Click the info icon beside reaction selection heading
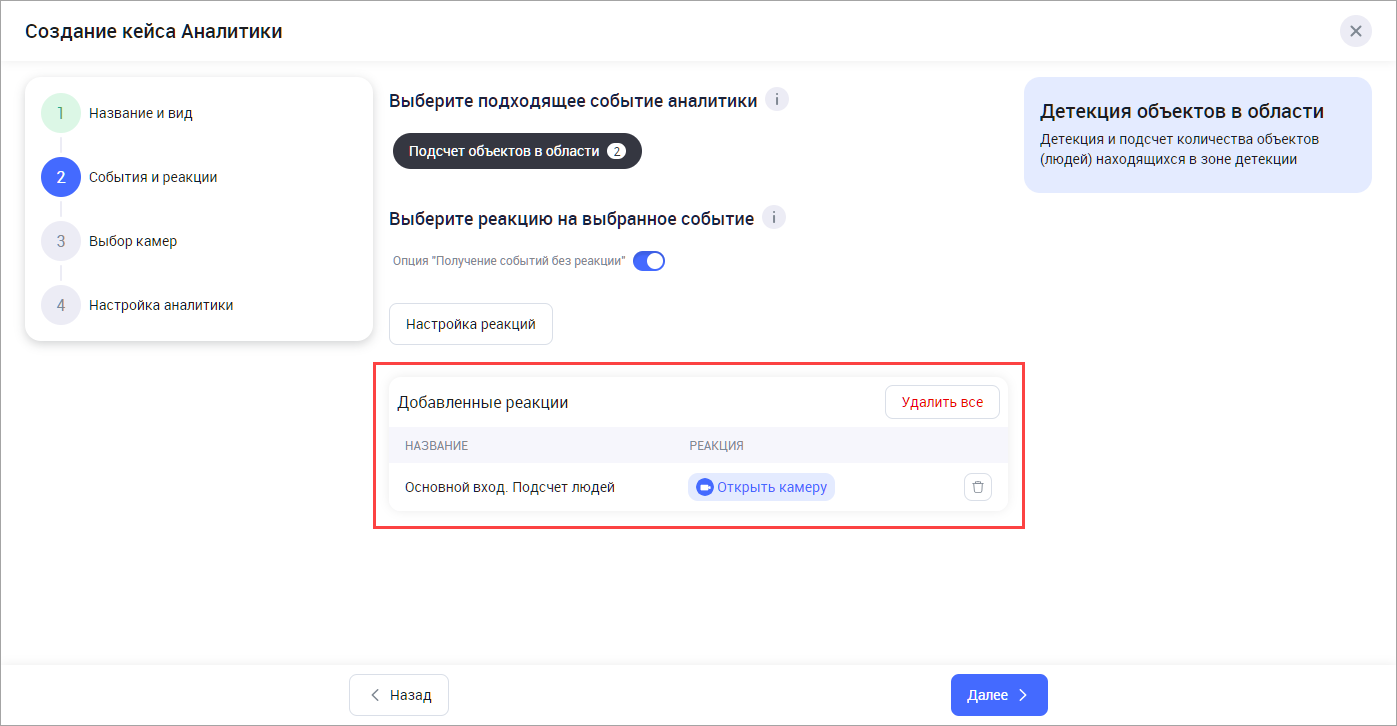The height and width of the screenshot is (726, 1397). point(774,218)
